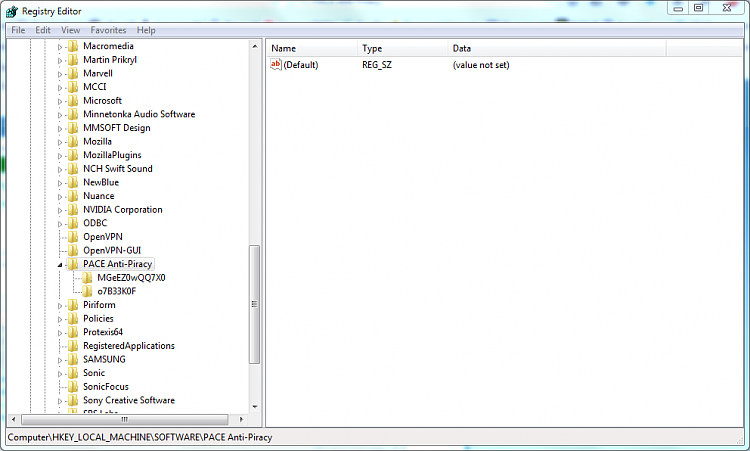Click the MGeEZ0wQQ7X0 subkey folder icon
750x451 pixels.
pyautogui.click(x=87, y=278)
